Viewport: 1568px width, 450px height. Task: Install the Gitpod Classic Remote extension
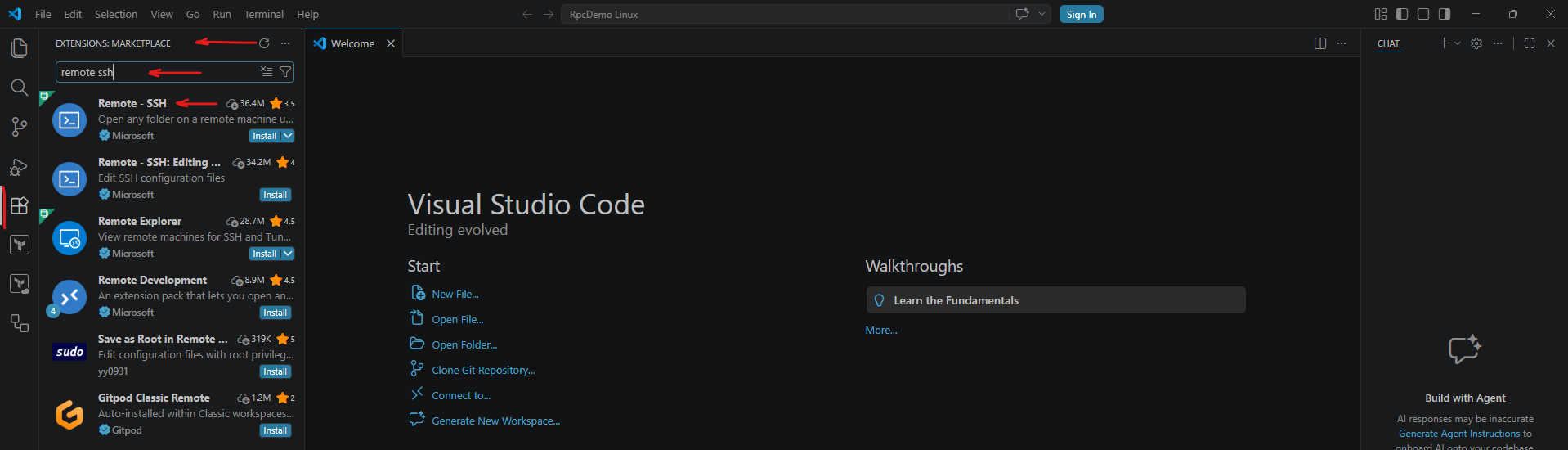pyautogui.click(x=276, y=430)
